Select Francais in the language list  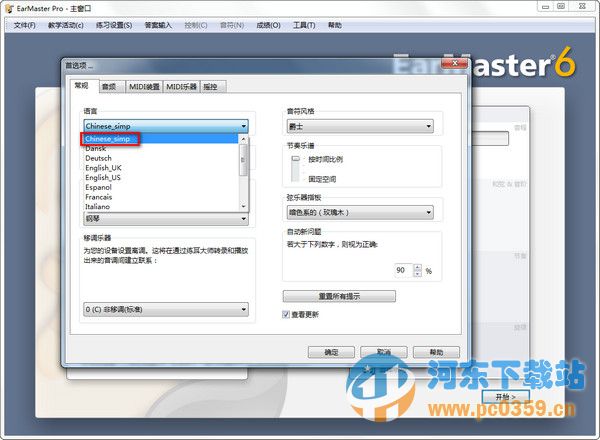[161, 197]
